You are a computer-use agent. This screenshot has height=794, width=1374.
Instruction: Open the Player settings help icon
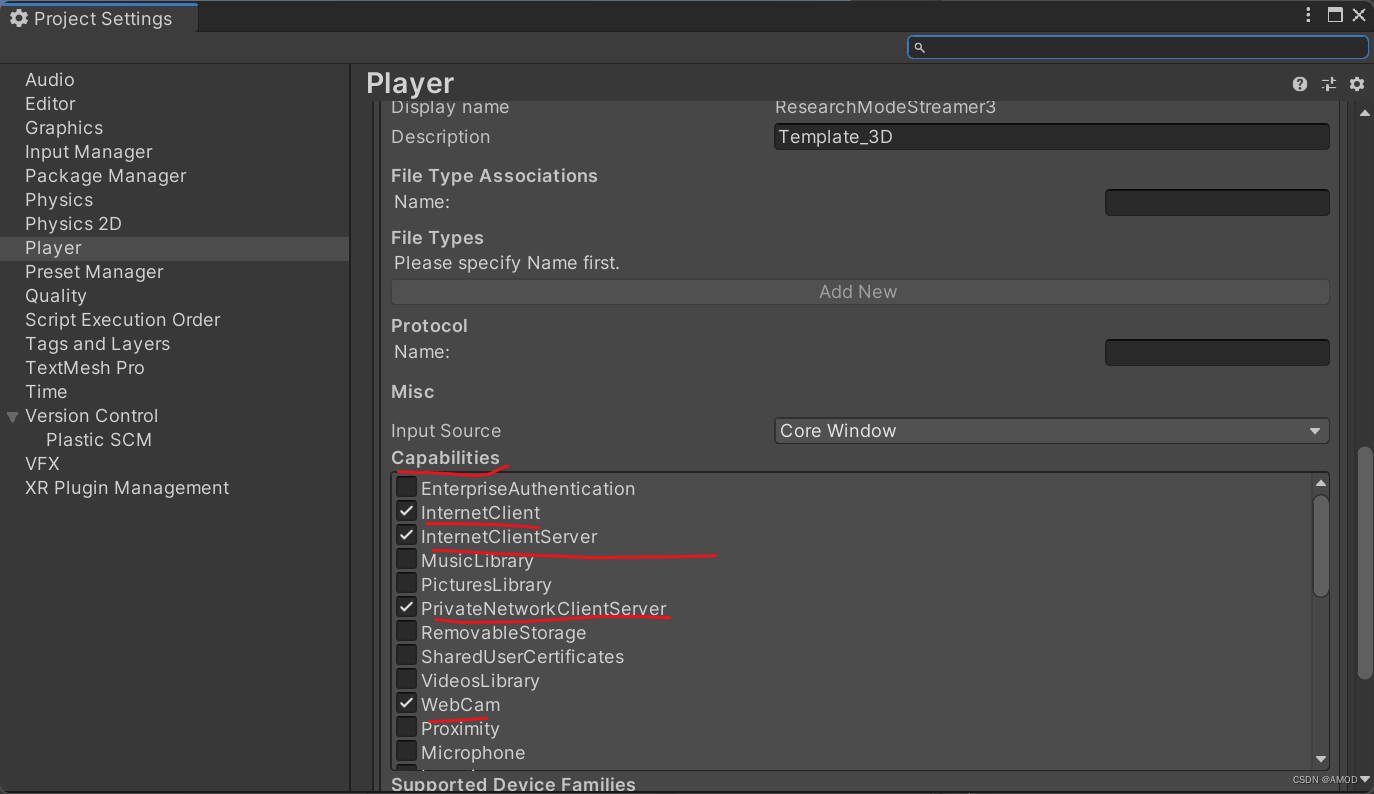click(x=1299, y=84)
